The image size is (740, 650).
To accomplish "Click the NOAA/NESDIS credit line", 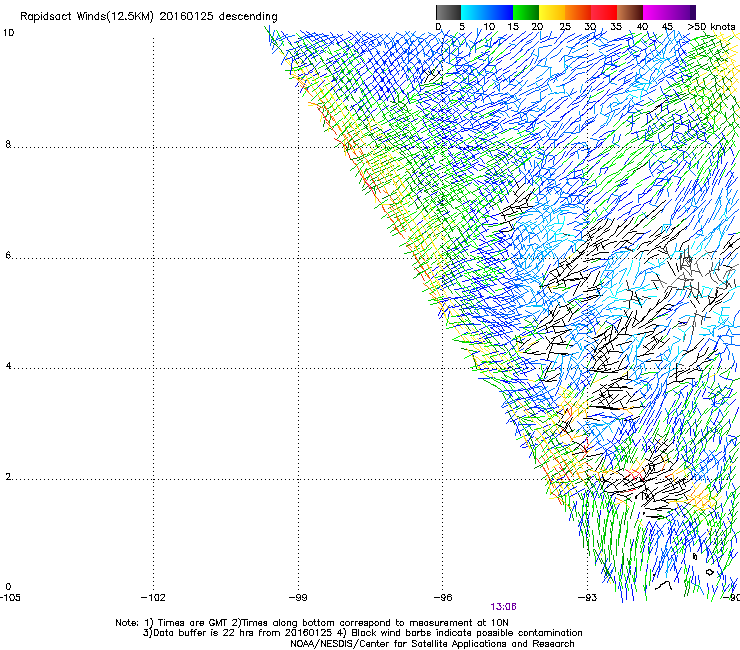I will point(432,644).
